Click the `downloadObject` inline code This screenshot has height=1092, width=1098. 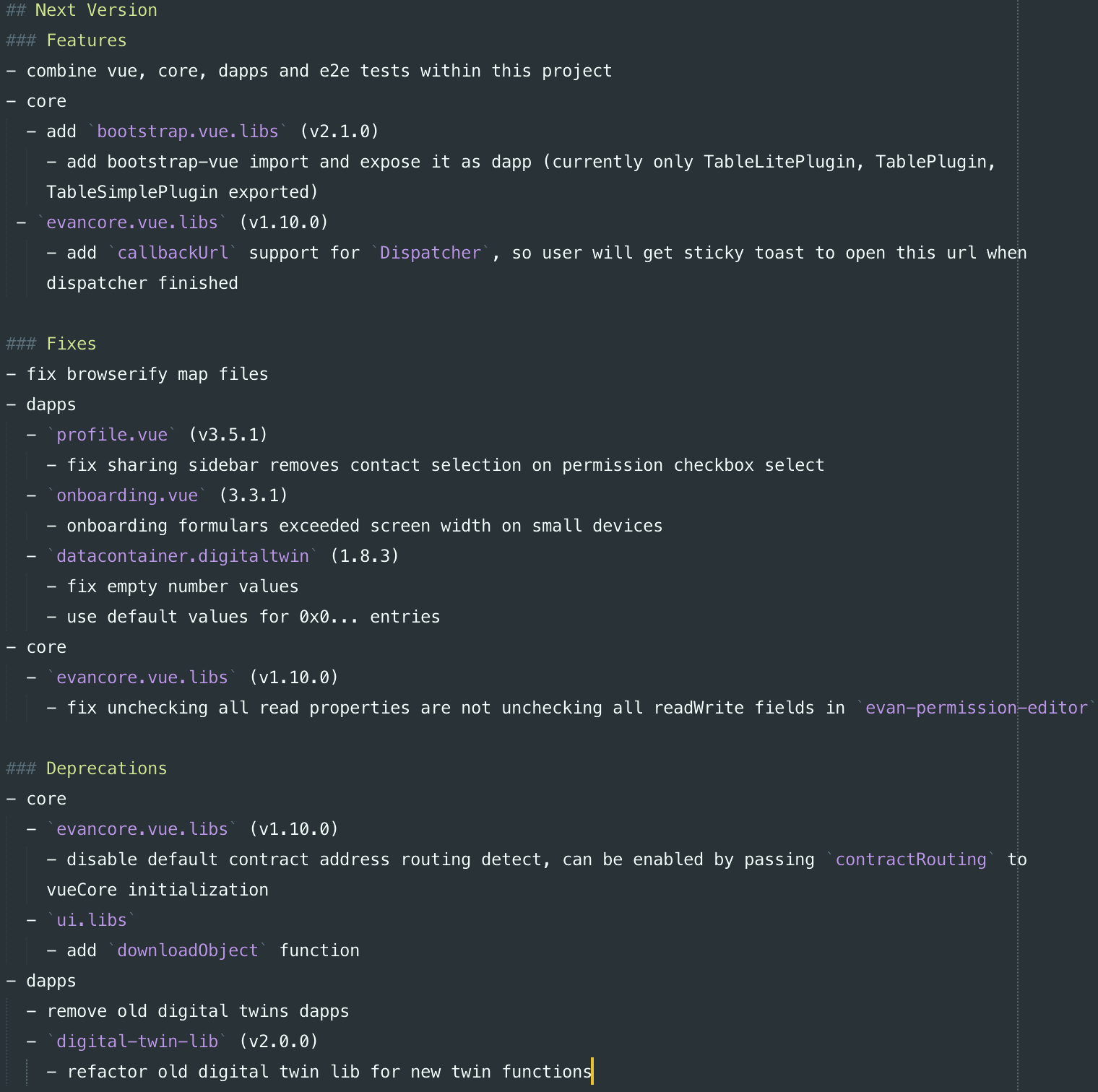point(188,950)
